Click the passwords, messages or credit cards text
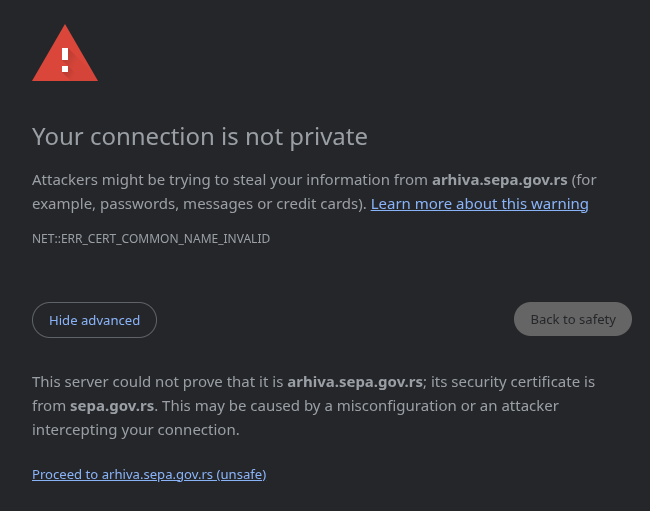The height and width of the screenshot is (511, 650). click(x=232, y=204)
